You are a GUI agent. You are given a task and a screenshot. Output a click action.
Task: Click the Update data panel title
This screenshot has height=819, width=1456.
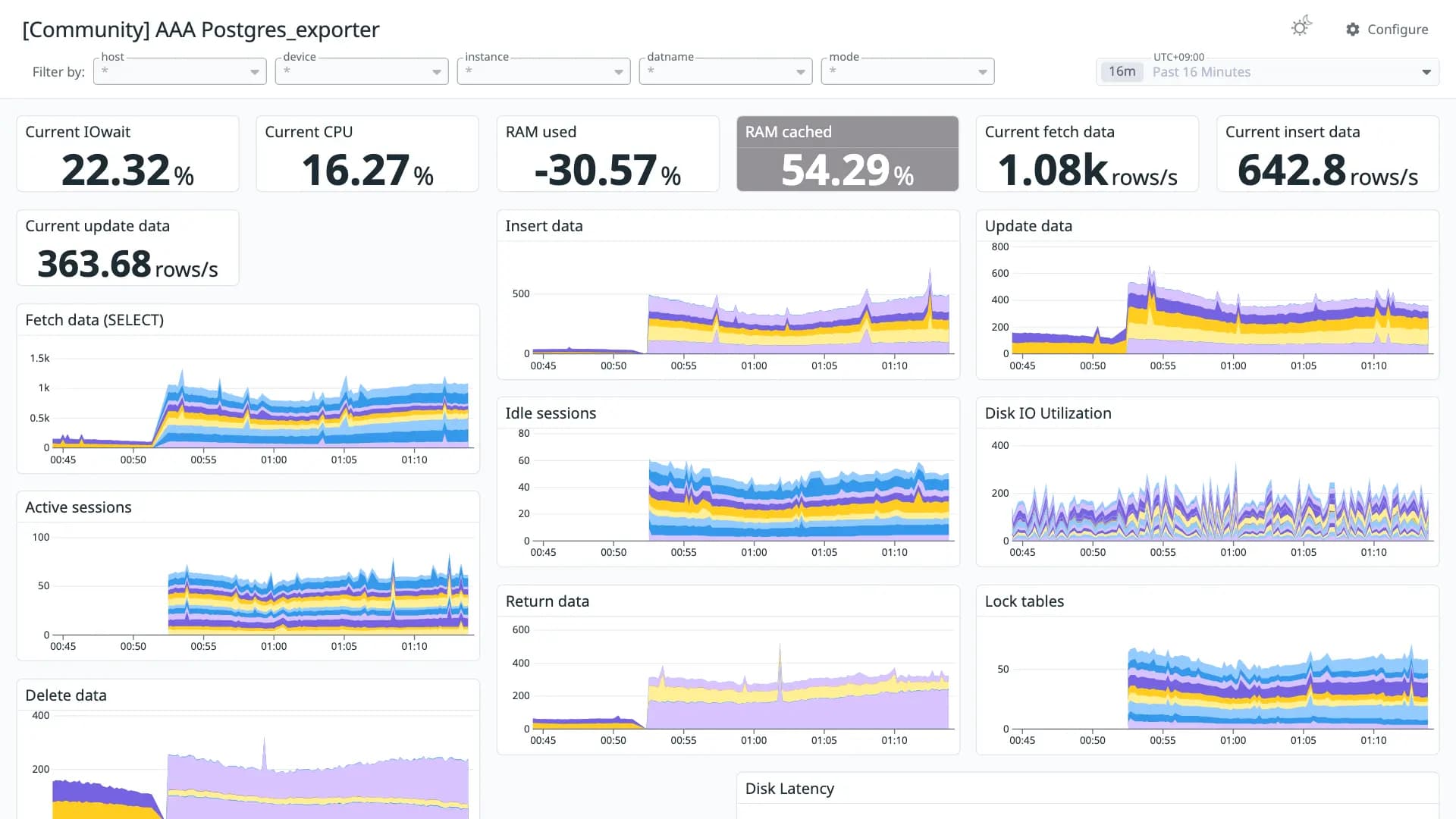(1028, 226)
